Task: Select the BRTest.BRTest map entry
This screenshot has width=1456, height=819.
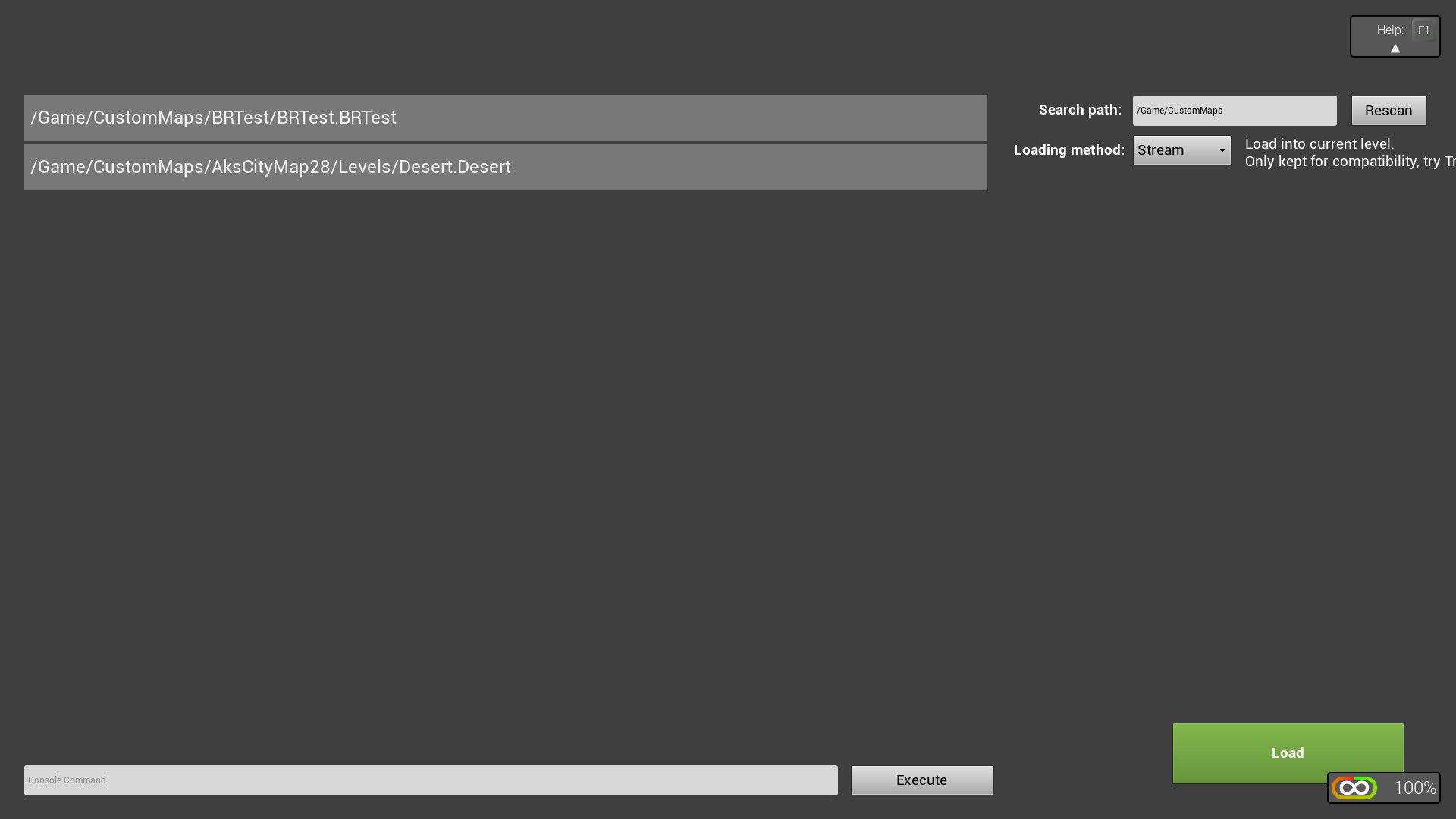Action: coord(505,118)
